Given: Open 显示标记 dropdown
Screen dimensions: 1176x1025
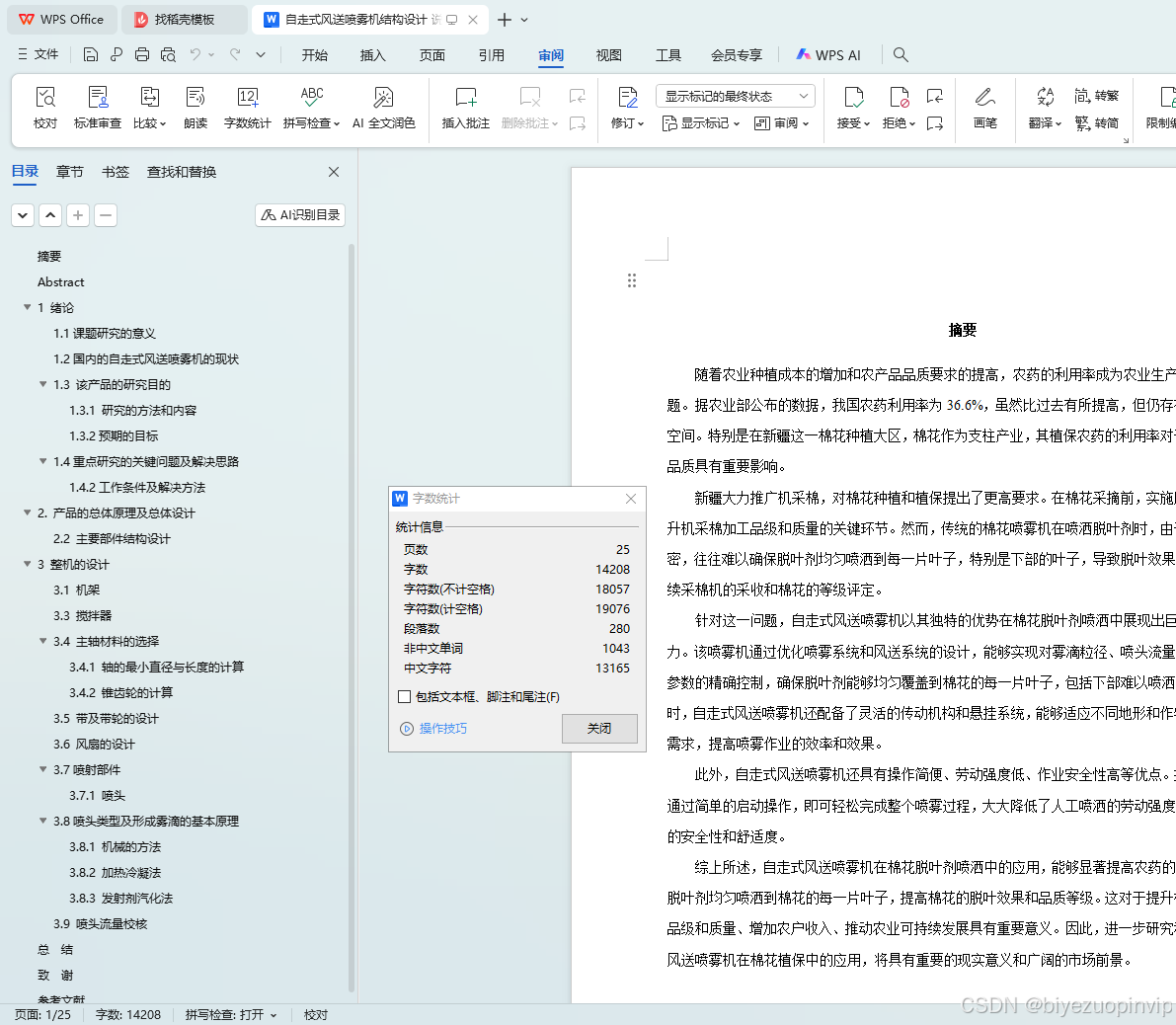Looking at the screenshot, I should click(x=702, y=123).
